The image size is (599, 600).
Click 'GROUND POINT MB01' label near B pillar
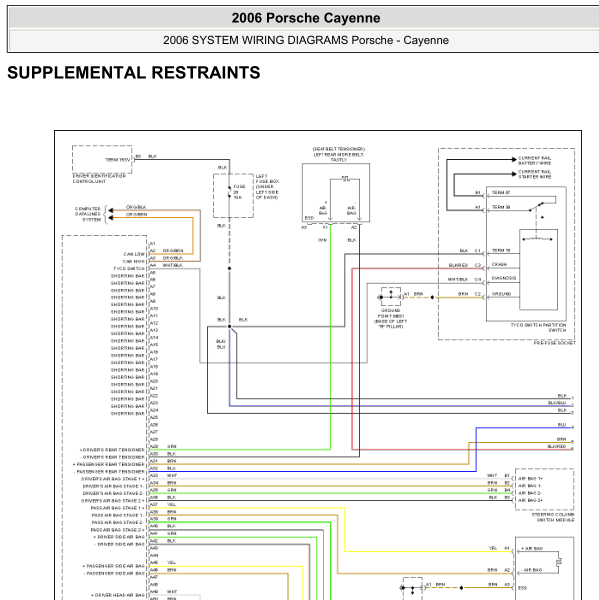[x=390, y=318]
